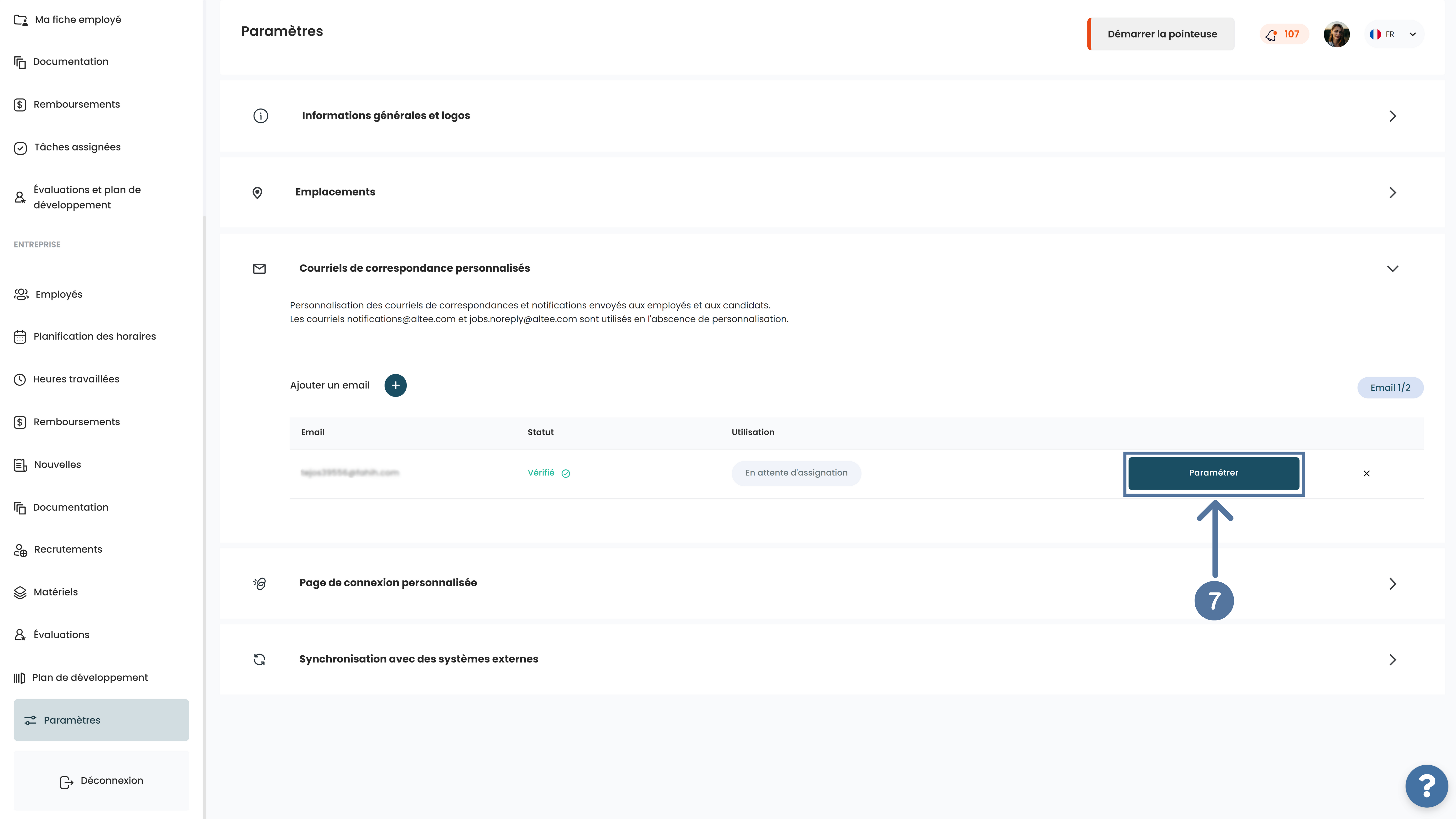The height and width of the screenshot is (819, 1456).
Task: Click the Matériels layers icon
Action: pyautogui.click(x=20, y=592)
